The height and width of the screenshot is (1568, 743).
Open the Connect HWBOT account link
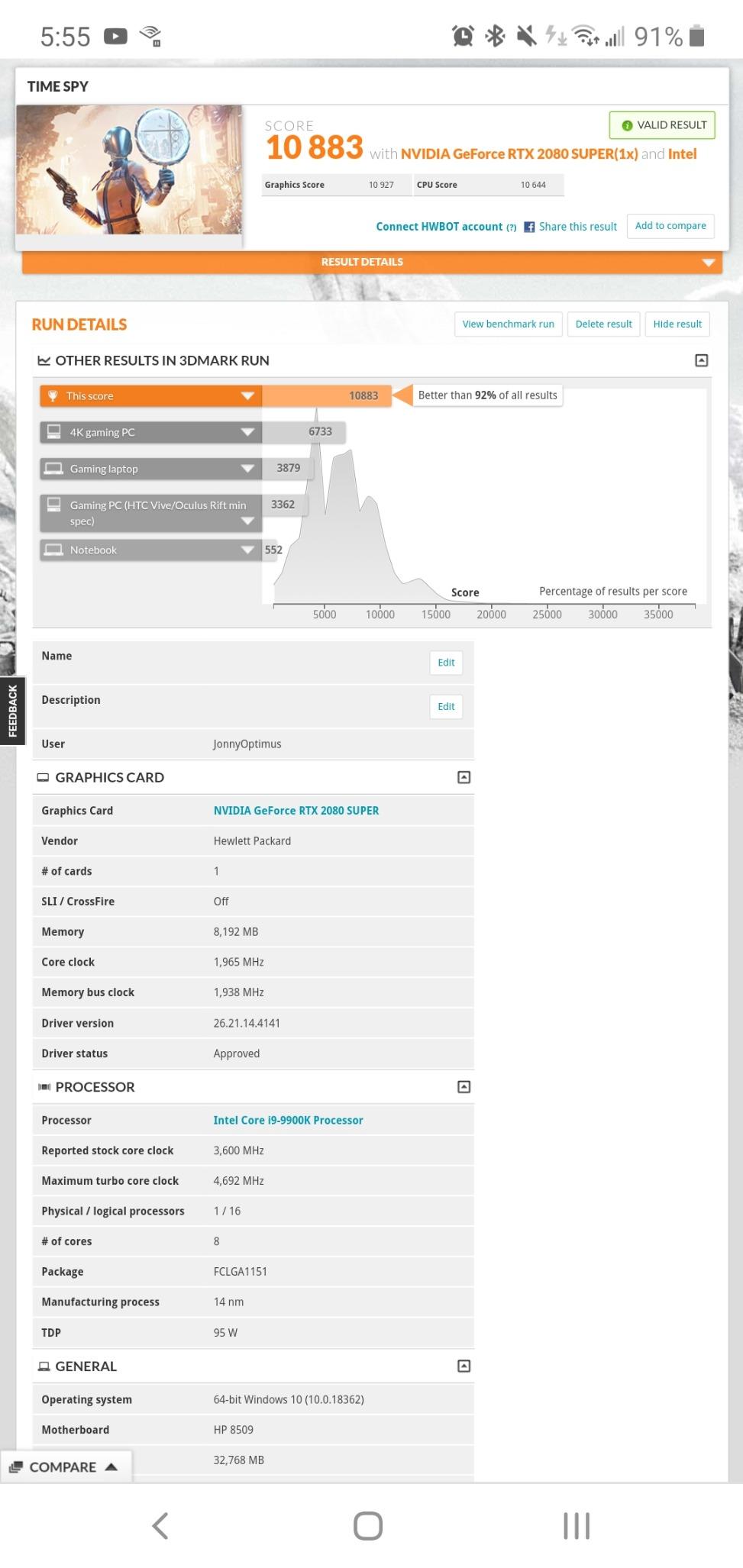[x=439, y=227]
